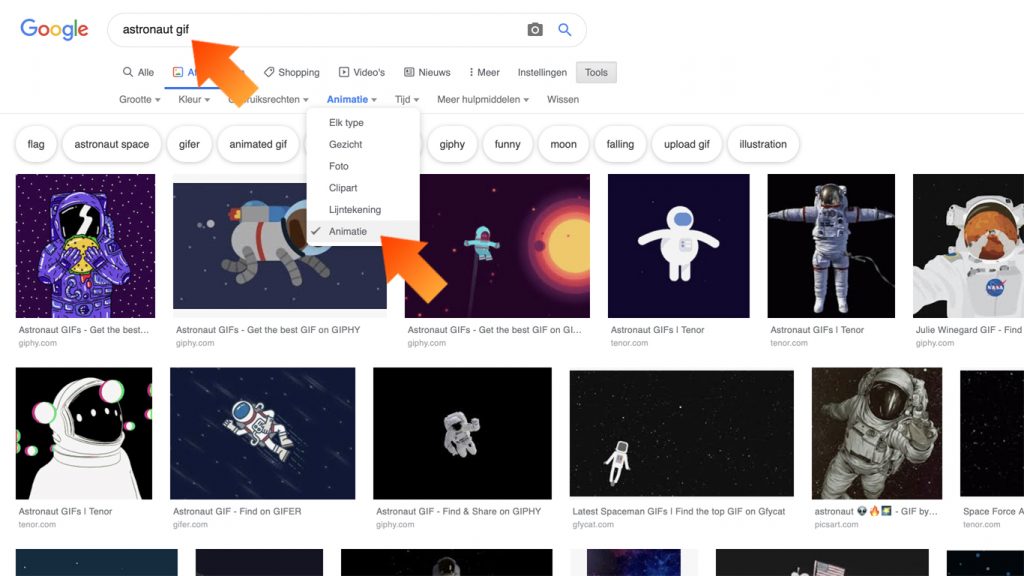Filter by the flag chip
1024x576 pixels.
point(36,144)
